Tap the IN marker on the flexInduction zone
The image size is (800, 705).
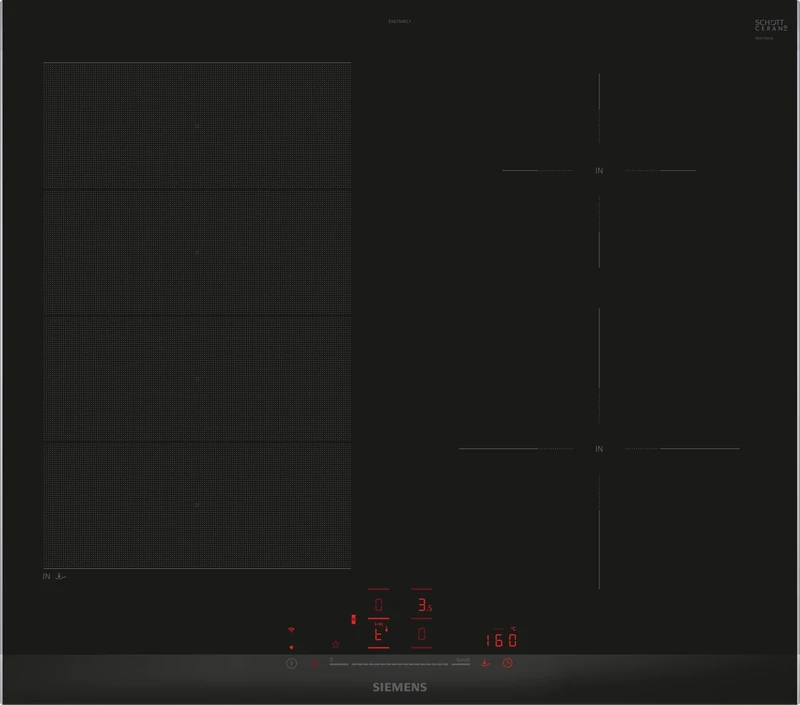click(45, 577)
